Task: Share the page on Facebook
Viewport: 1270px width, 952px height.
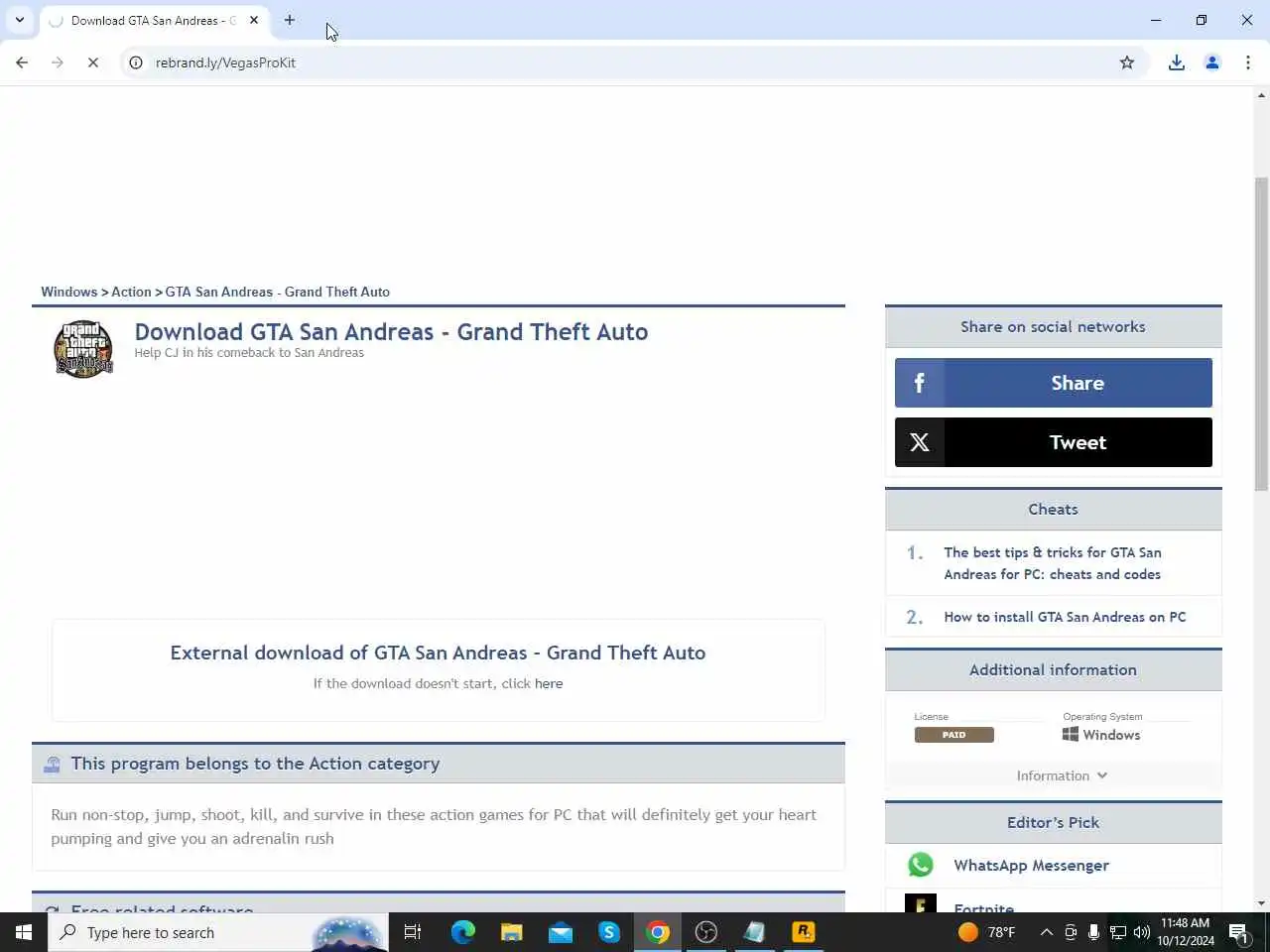Action: pyautogui.click(x=1053, y=383)
